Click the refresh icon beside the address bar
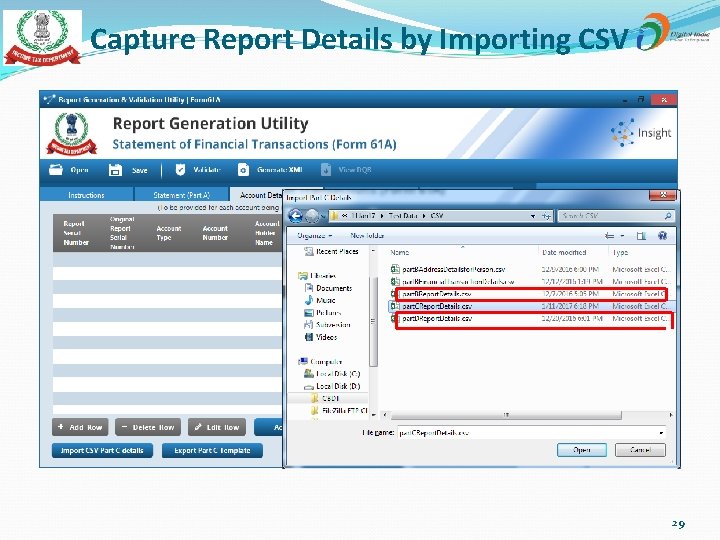 tap(546, 215)
